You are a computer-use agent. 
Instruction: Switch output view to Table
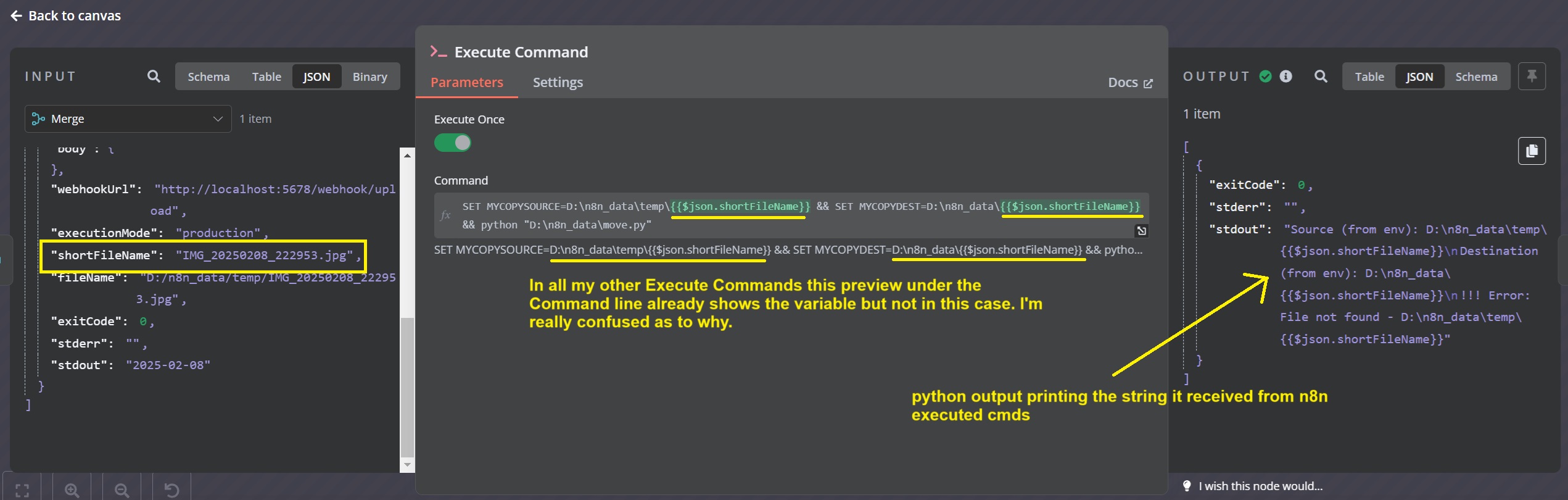point(1369,77)
